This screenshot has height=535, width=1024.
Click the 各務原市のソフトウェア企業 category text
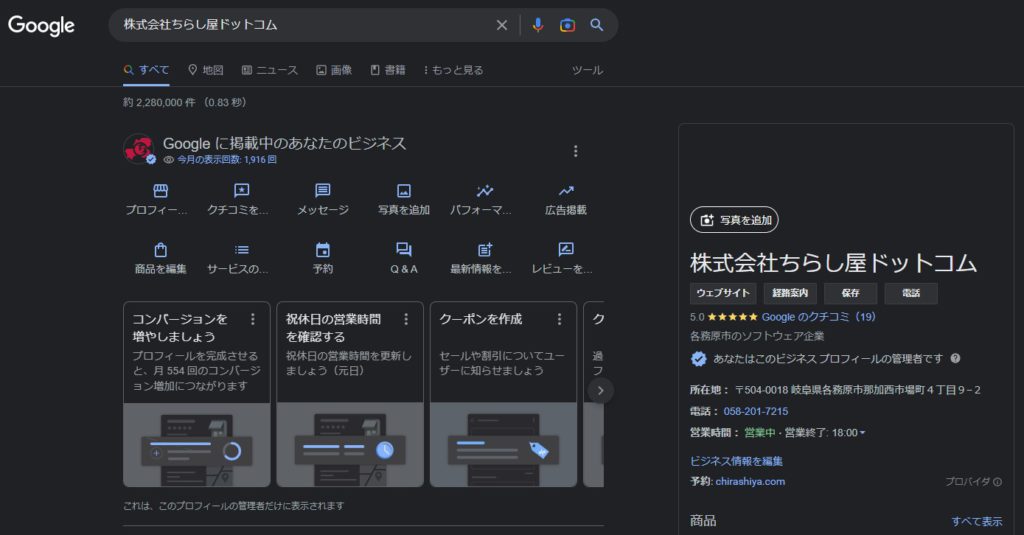(757, 336)
